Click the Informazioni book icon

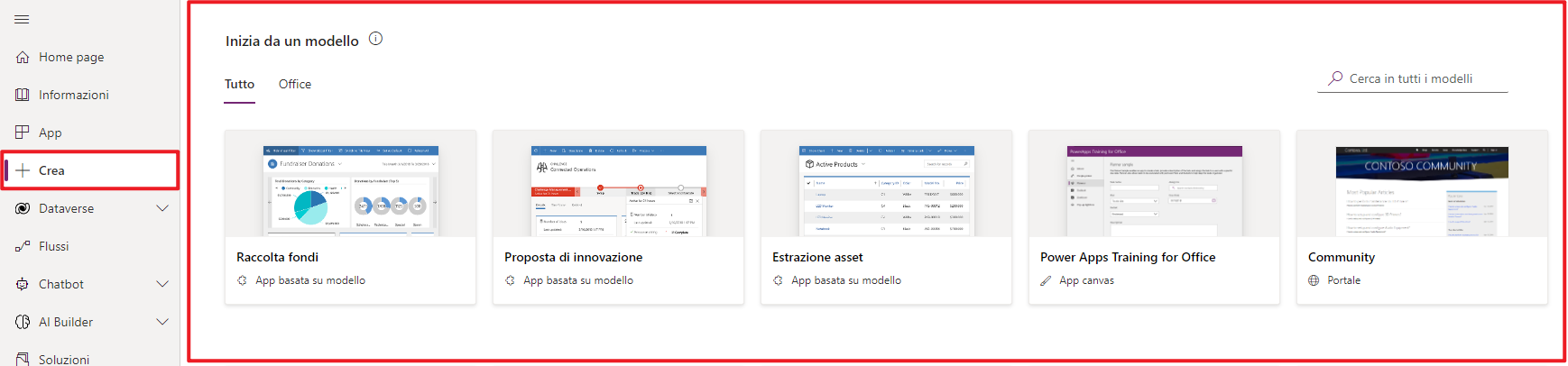pos(23,95)
